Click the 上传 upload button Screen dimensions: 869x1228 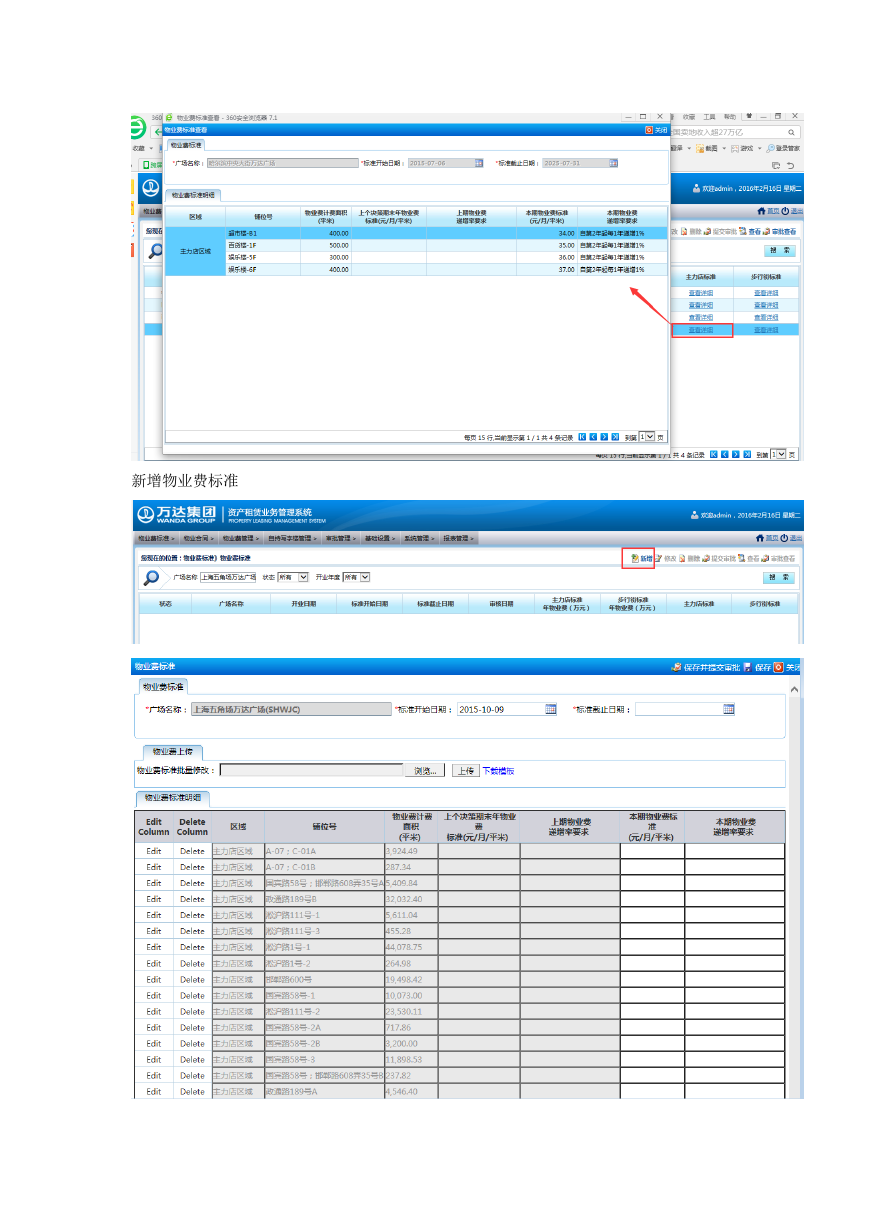point(465,770)
